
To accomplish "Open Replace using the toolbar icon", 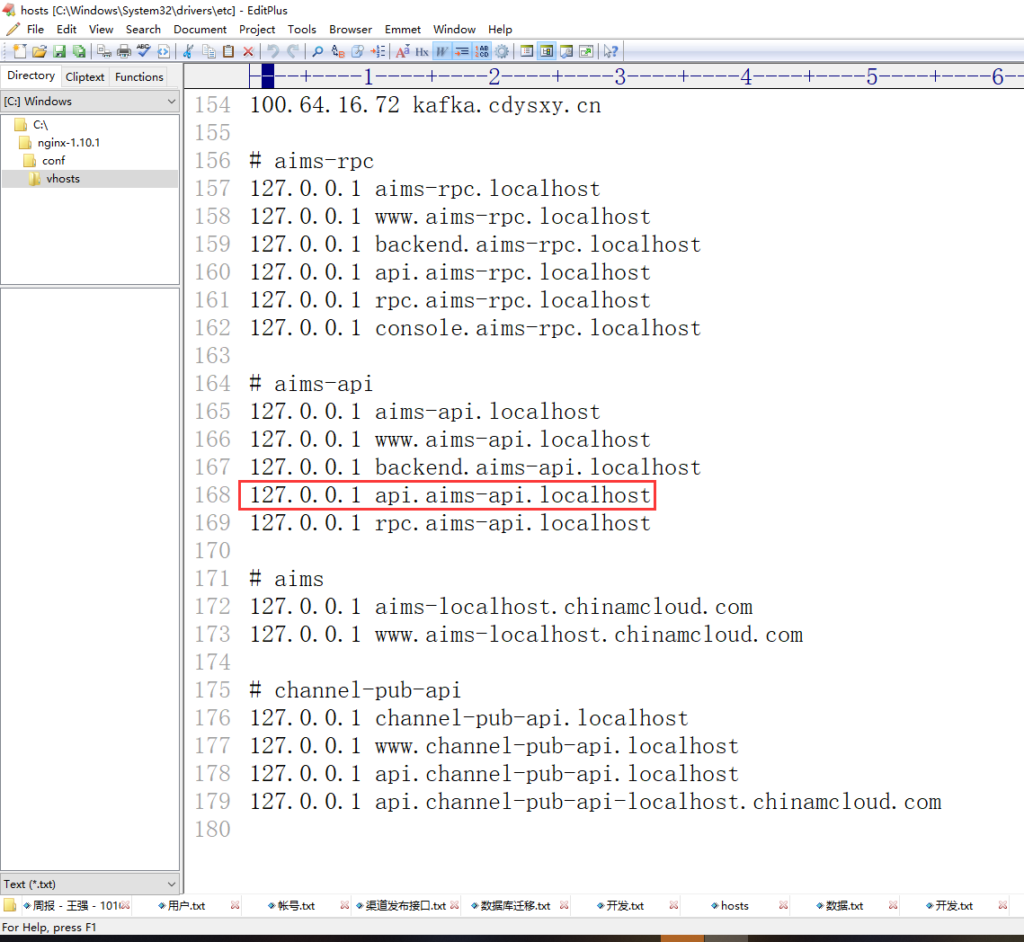I will coord(336,51).
